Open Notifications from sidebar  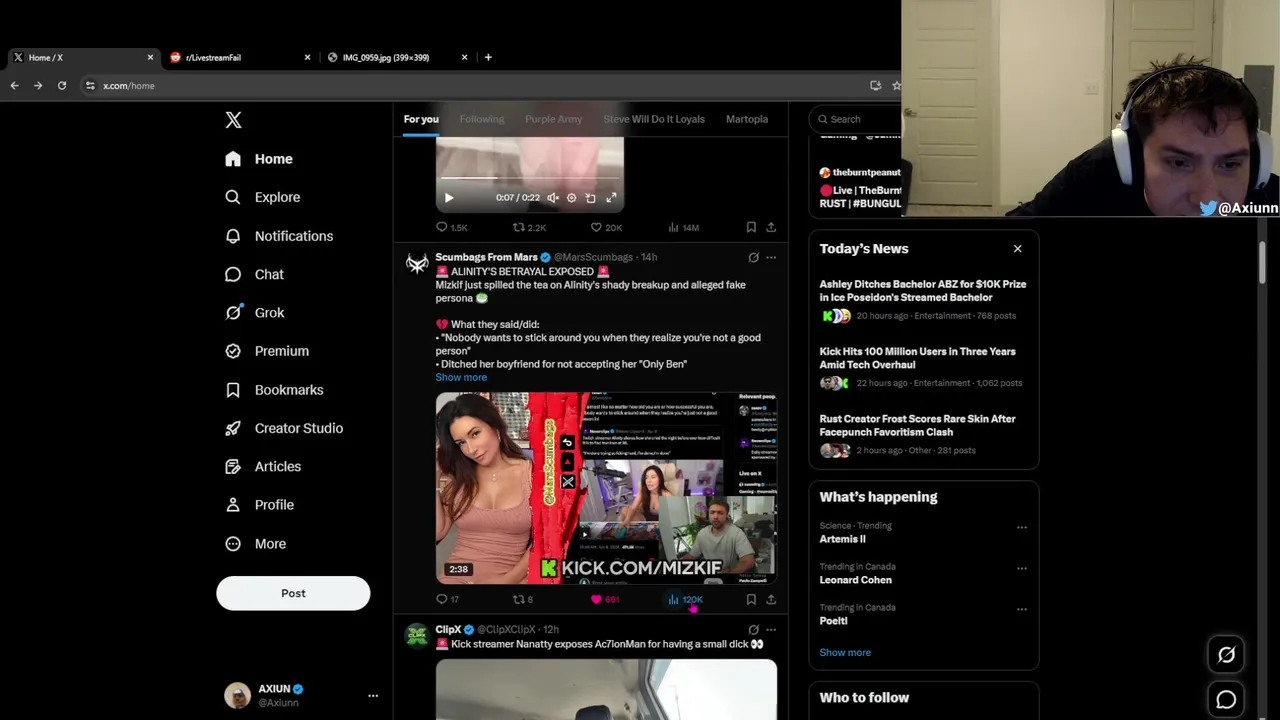coord(279,236)
